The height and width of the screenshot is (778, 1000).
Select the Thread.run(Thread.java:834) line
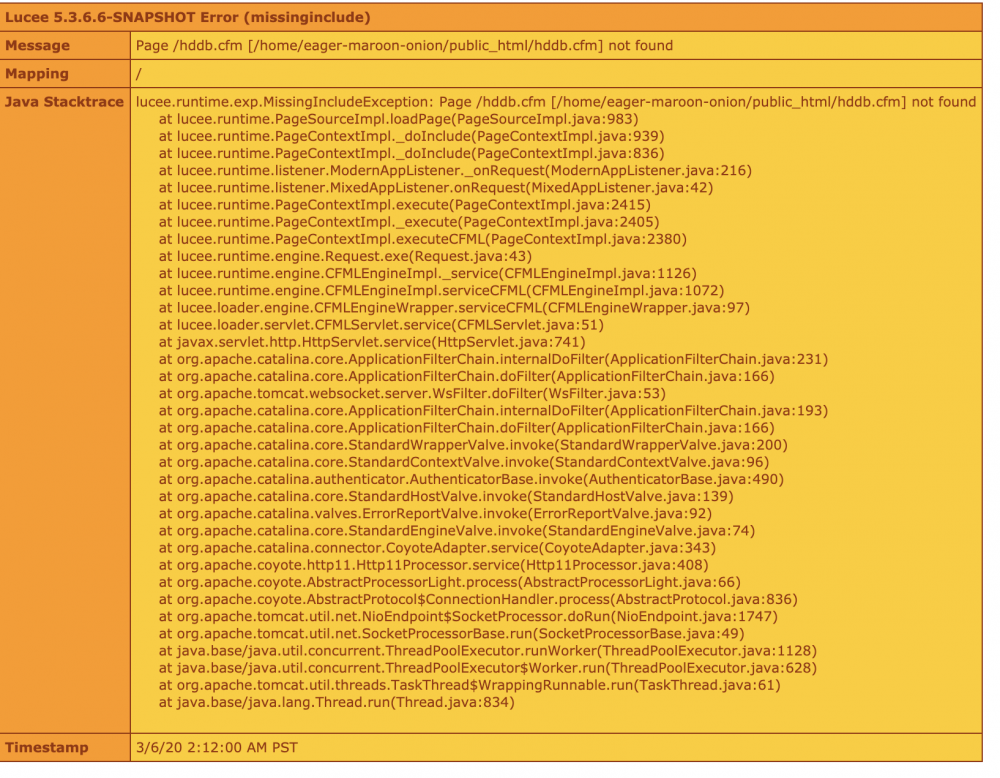pyautogui.click(x=337, y=703)
